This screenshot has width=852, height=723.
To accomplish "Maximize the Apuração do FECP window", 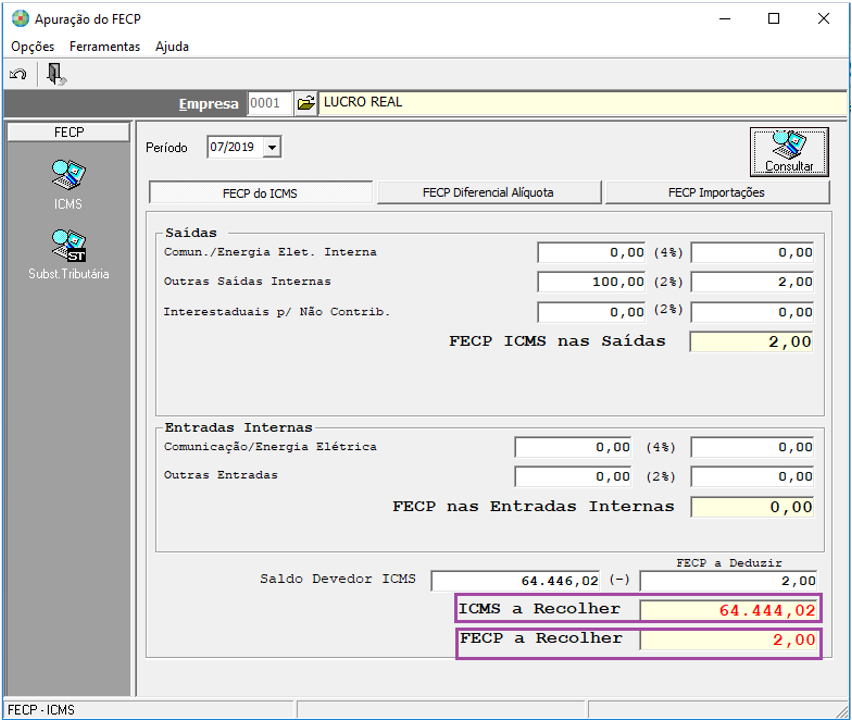I will coord(773,18).
